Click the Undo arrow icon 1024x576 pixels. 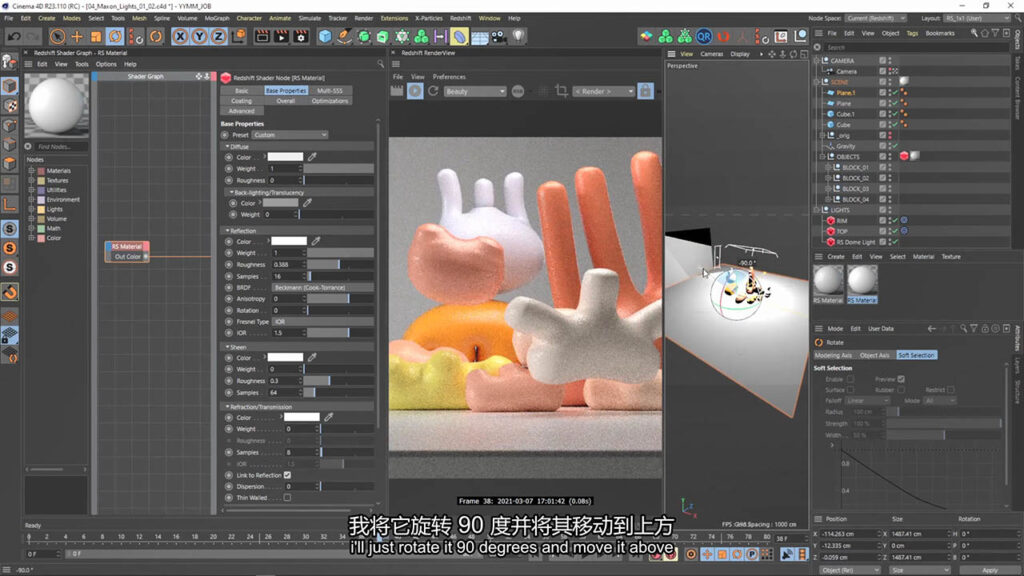coord(14,37)
